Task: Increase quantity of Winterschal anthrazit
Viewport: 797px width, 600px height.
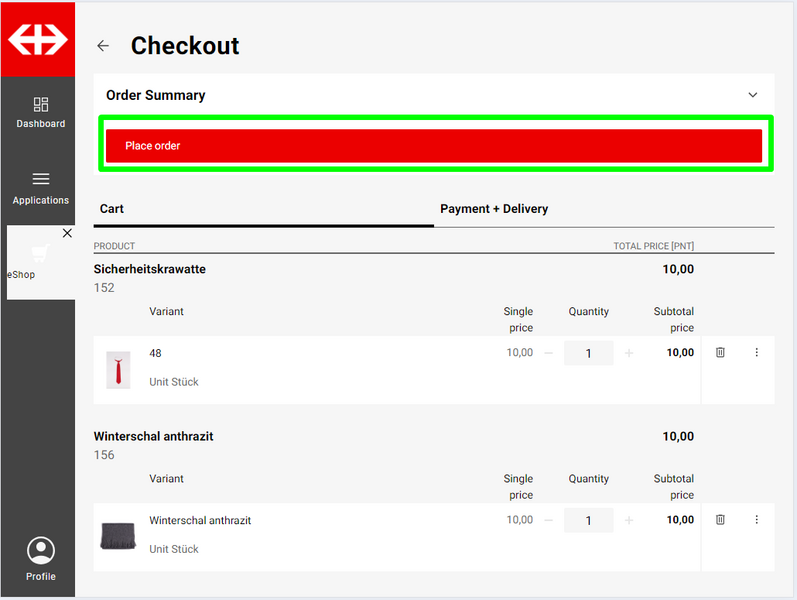Action: point(629,520)
